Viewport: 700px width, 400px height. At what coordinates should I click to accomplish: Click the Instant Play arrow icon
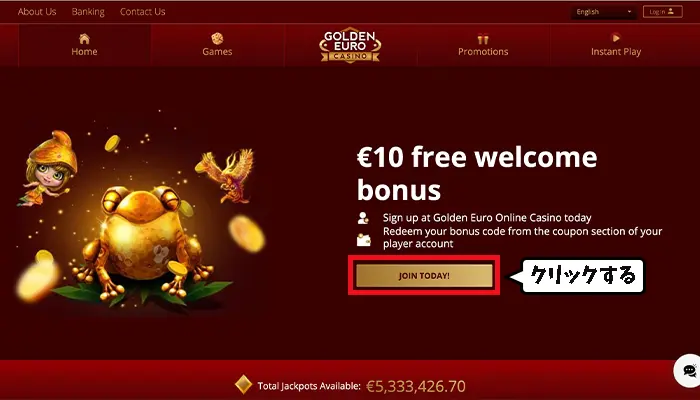coord(616,38)
